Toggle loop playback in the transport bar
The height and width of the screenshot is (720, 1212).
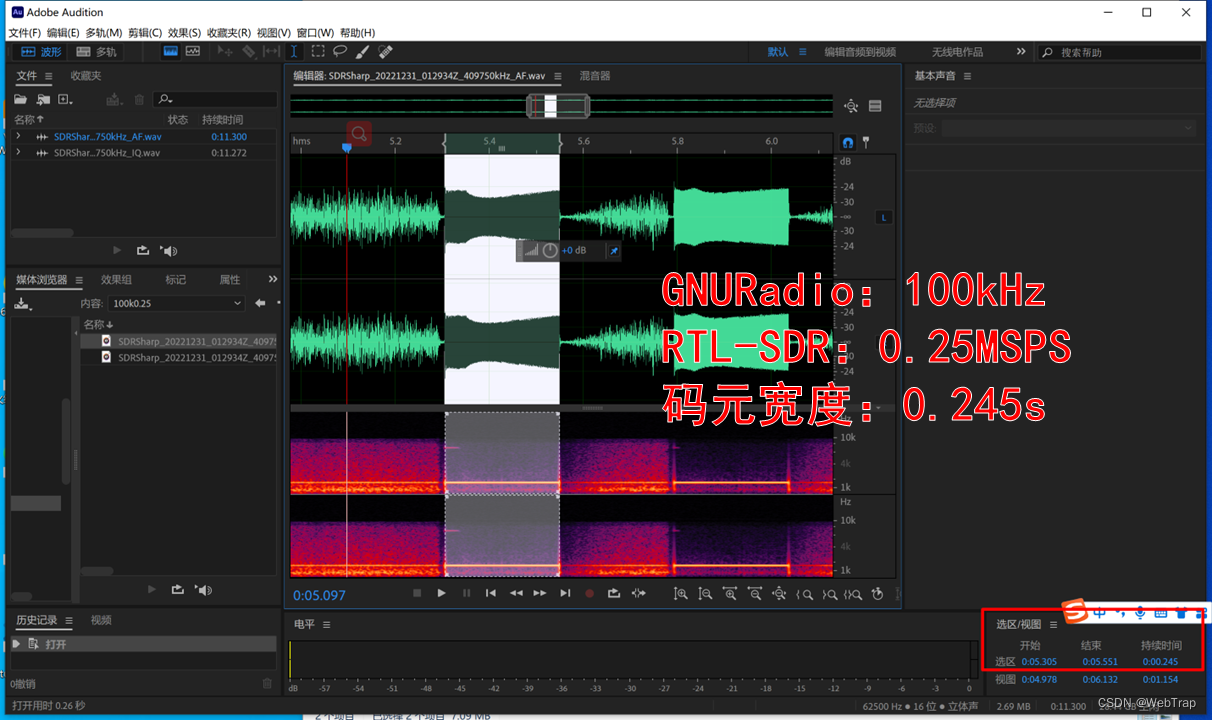(614, 593)
